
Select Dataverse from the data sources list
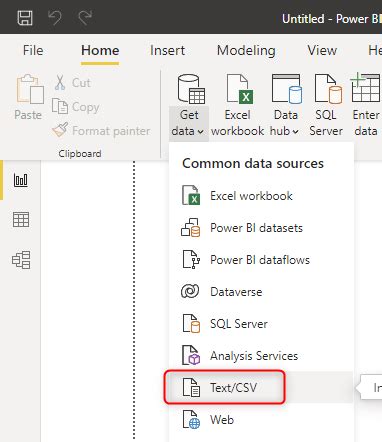tap(261, 292)
